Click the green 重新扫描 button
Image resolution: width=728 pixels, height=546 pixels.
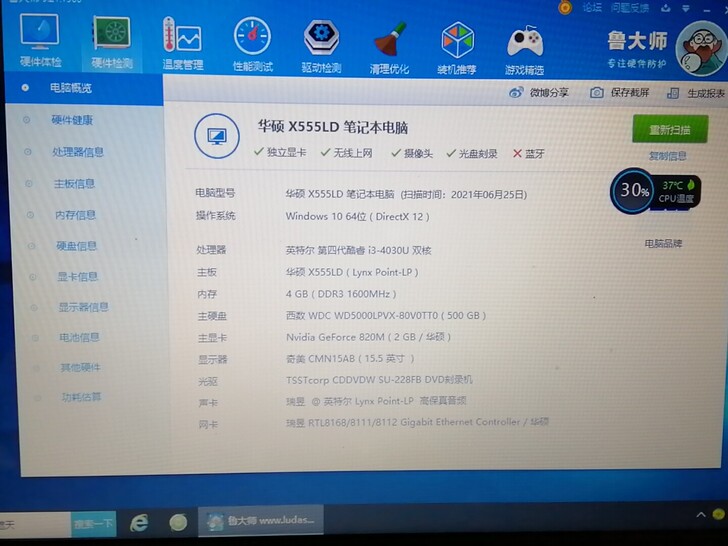tap(670, 129)
